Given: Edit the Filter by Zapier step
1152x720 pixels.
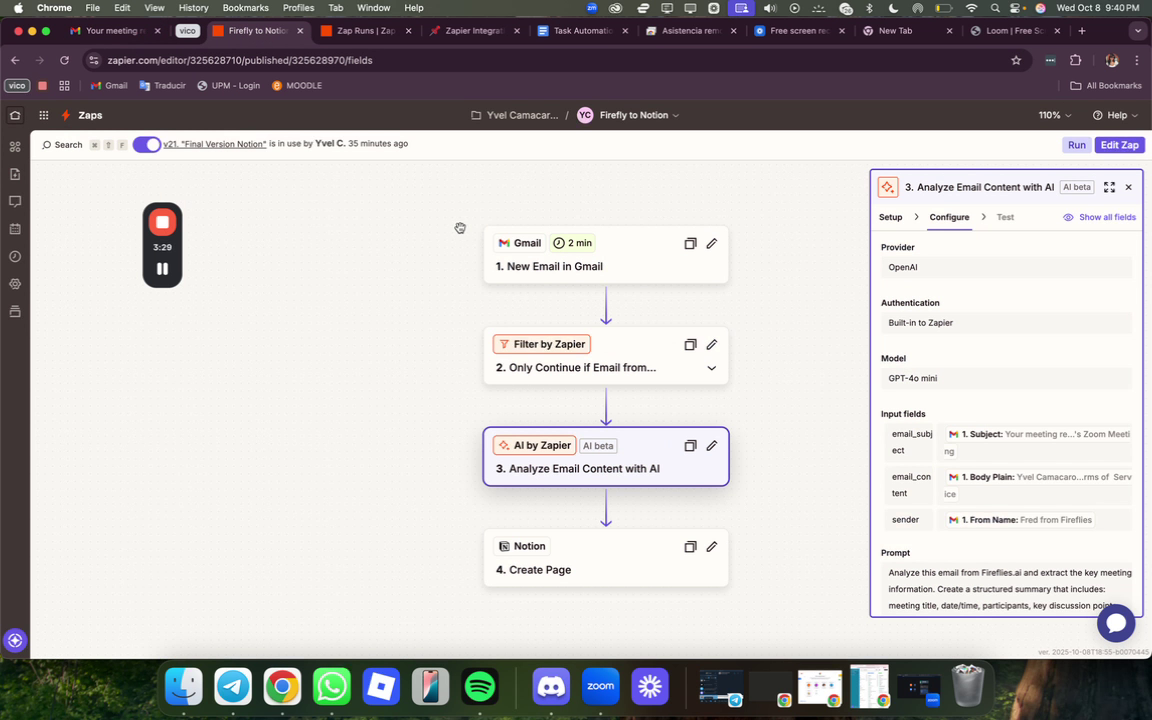Looking at the screenshot, I should (x=711, y=345).
